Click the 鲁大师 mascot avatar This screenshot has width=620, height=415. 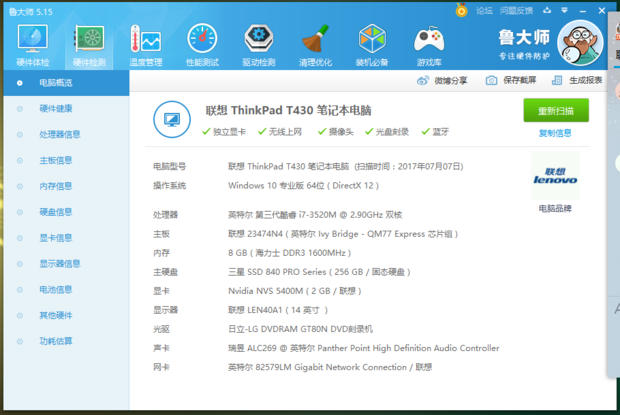(x=580, y=43)
